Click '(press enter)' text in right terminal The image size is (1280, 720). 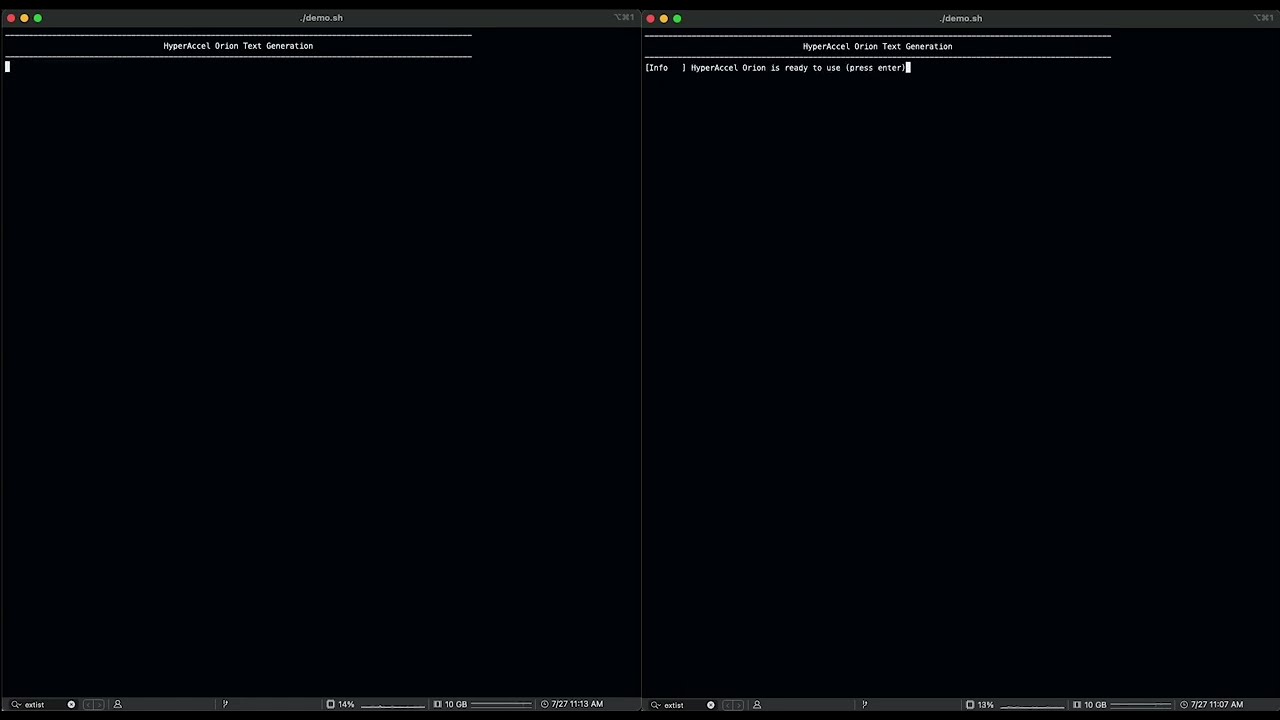coord(875,68)
